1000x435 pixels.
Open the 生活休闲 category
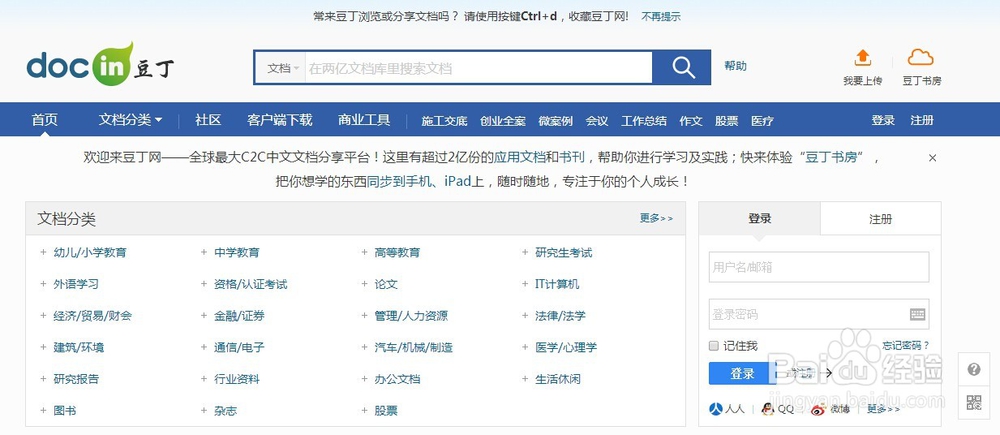point(558,379)
